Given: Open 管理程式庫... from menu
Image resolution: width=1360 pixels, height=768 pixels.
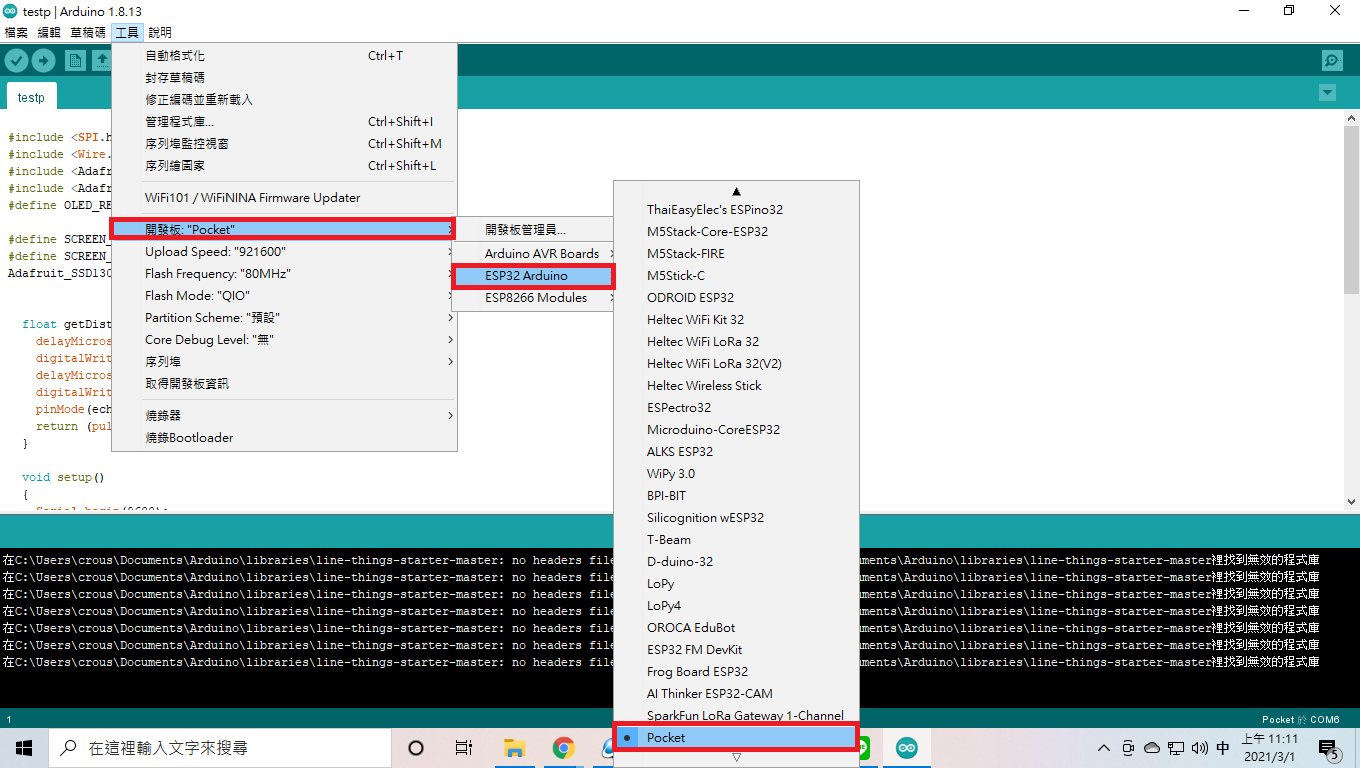Looking at the screenshot, I should (x=284, y=122).
